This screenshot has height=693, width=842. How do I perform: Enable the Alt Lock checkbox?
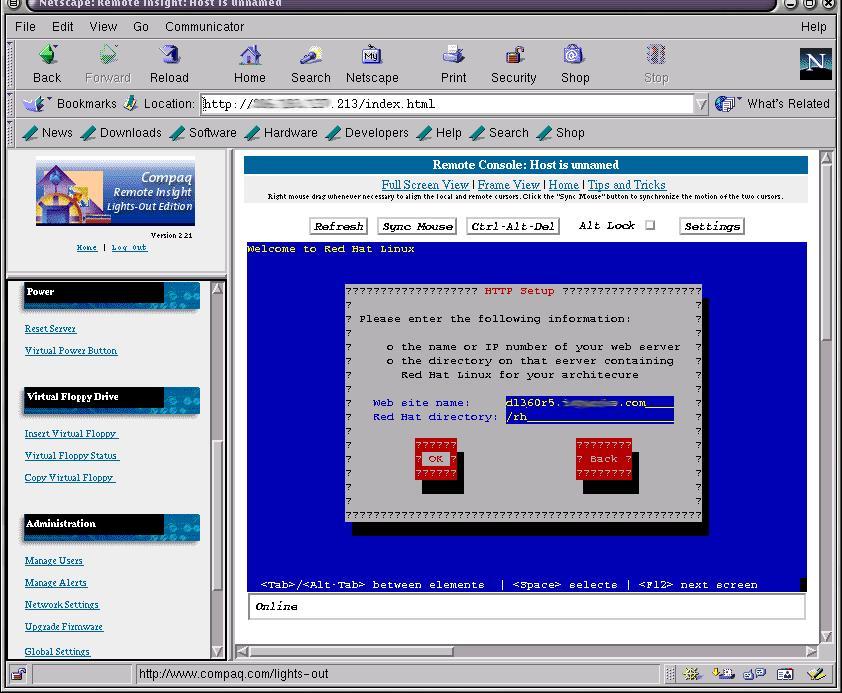pyautogui.click(x=651, y=226)
